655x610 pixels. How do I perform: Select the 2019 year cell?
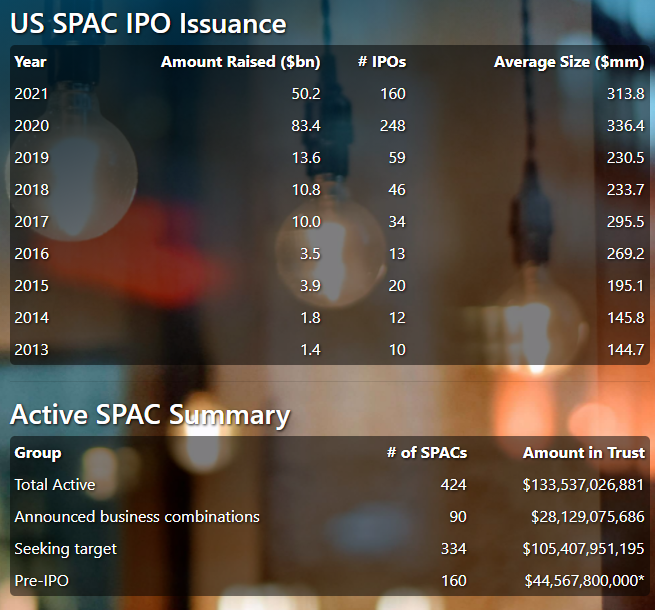(32, 158)
